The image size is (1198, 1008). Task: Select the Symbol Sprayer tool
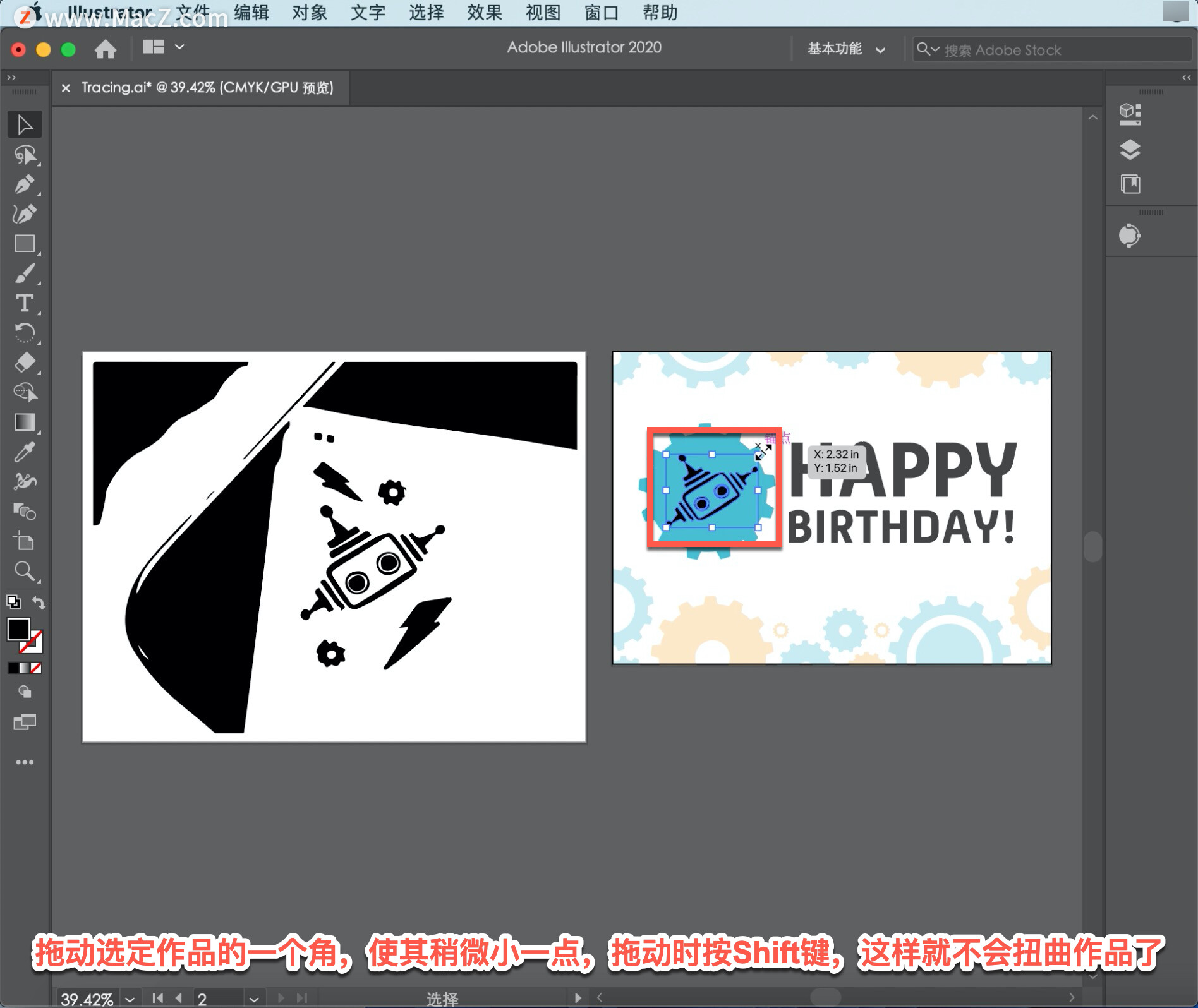coord(25,481)
